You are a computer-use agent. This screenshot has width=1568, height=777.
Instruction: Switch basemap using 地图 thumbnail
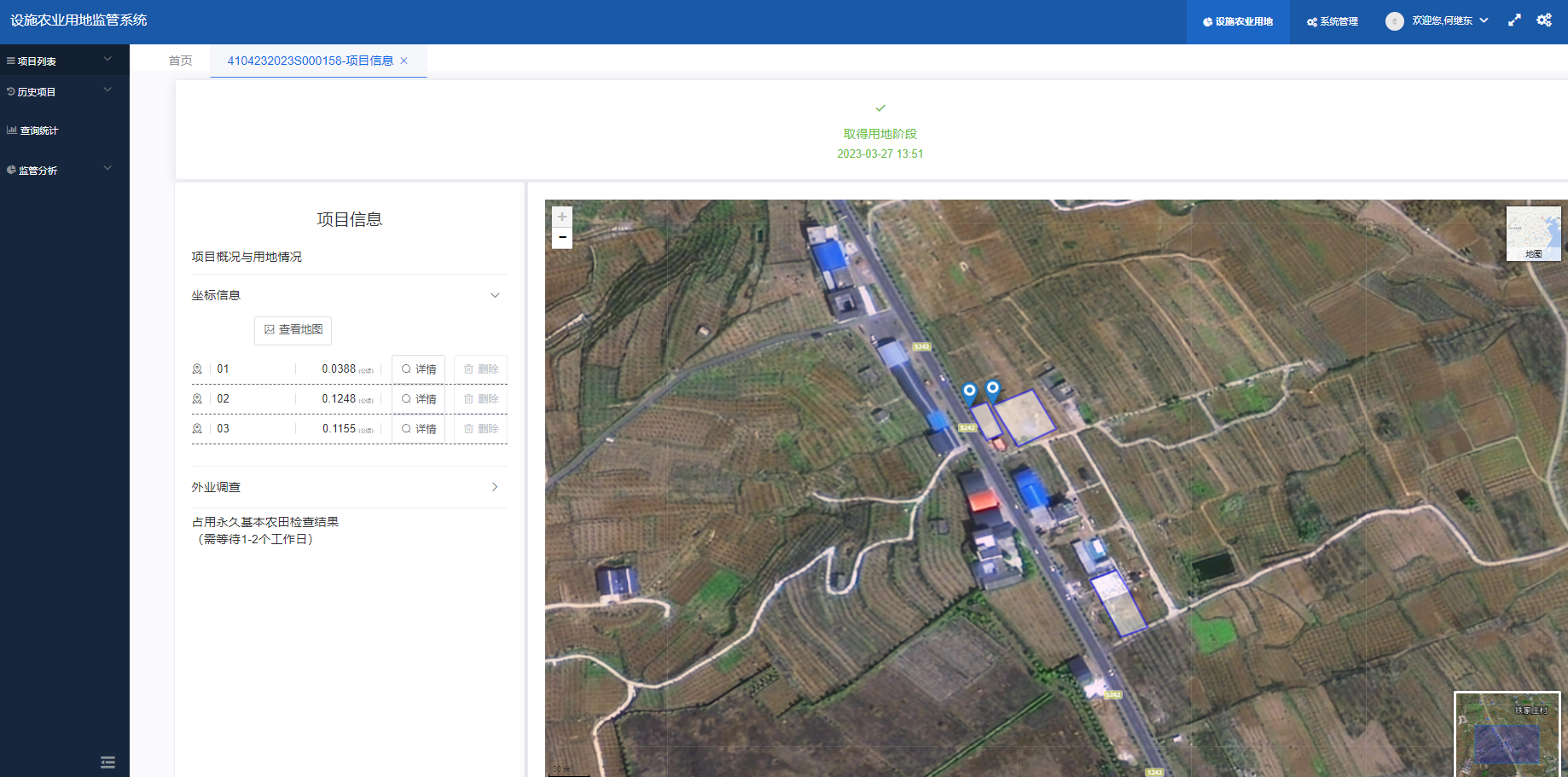click(1533, 234)
